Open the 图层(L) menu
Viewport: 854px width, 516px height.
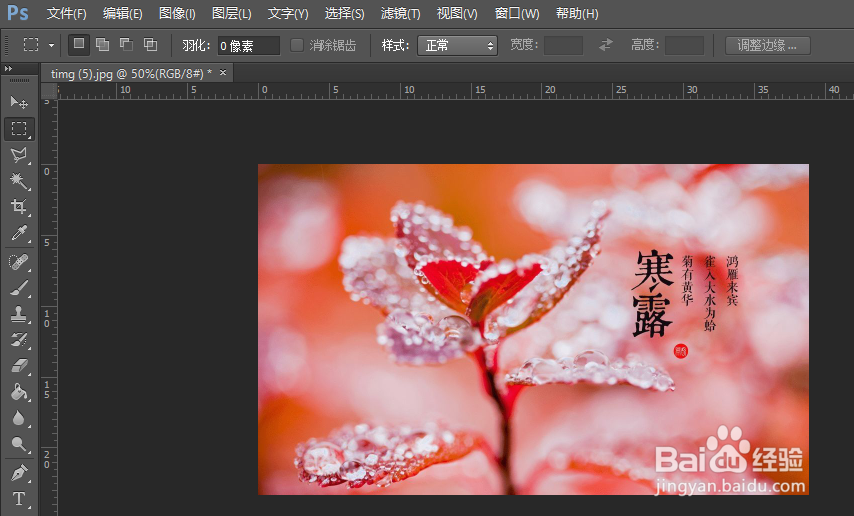[x=231, y=13]
